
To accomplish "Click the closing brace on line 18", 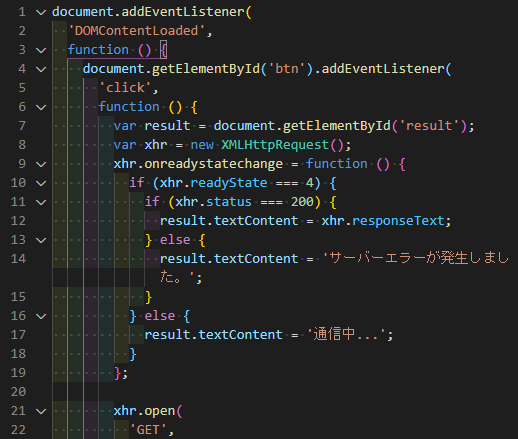I will (x=133, y=354).
